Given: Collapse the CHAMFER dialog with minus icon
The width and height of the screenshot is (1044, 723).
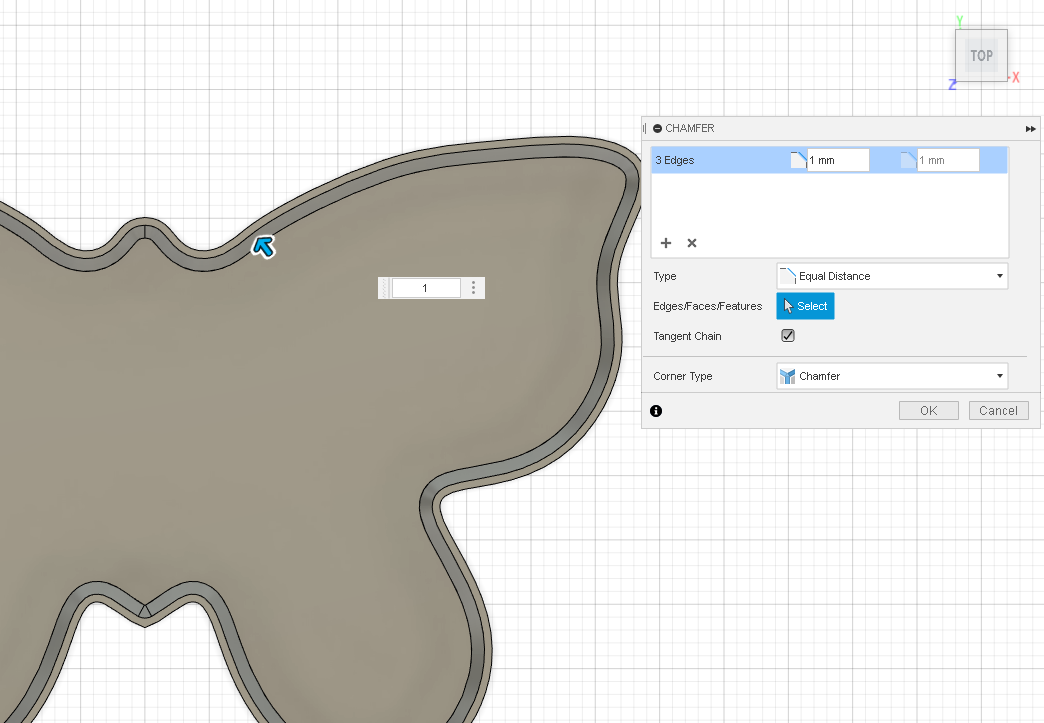Looking at the screenshot, I should pyautogui.click(x=657, y=128).
